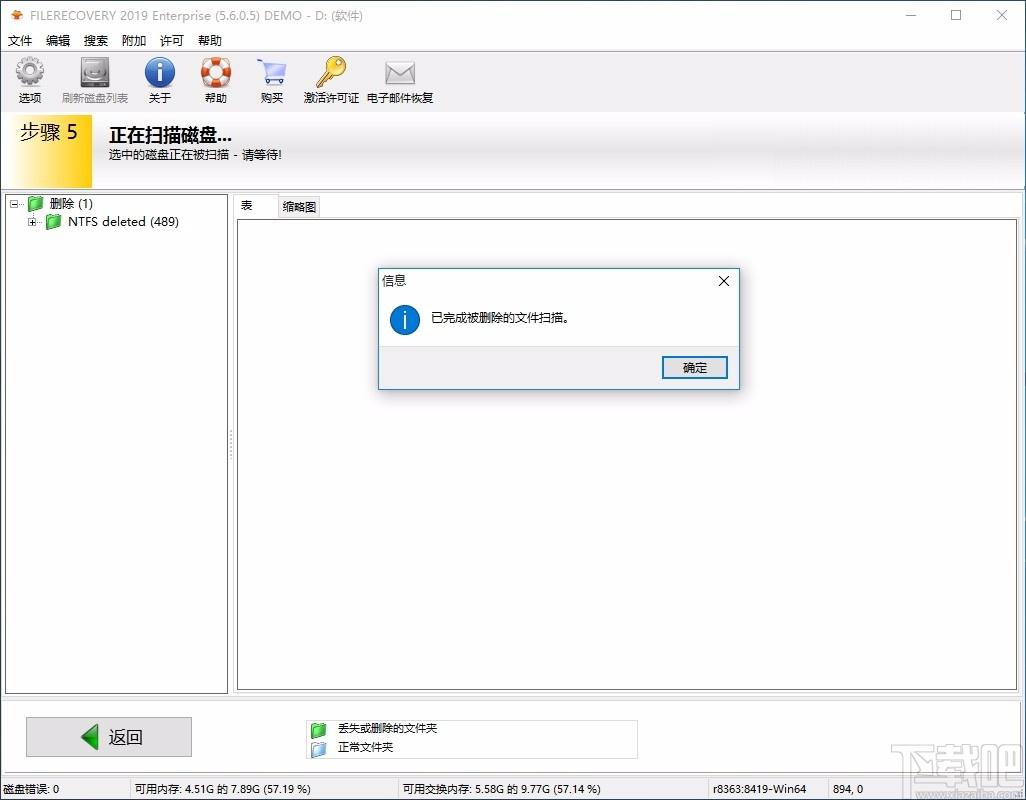Open the 附加 menu
Viewport: 1026px width, 800px height.
point(133,41)
